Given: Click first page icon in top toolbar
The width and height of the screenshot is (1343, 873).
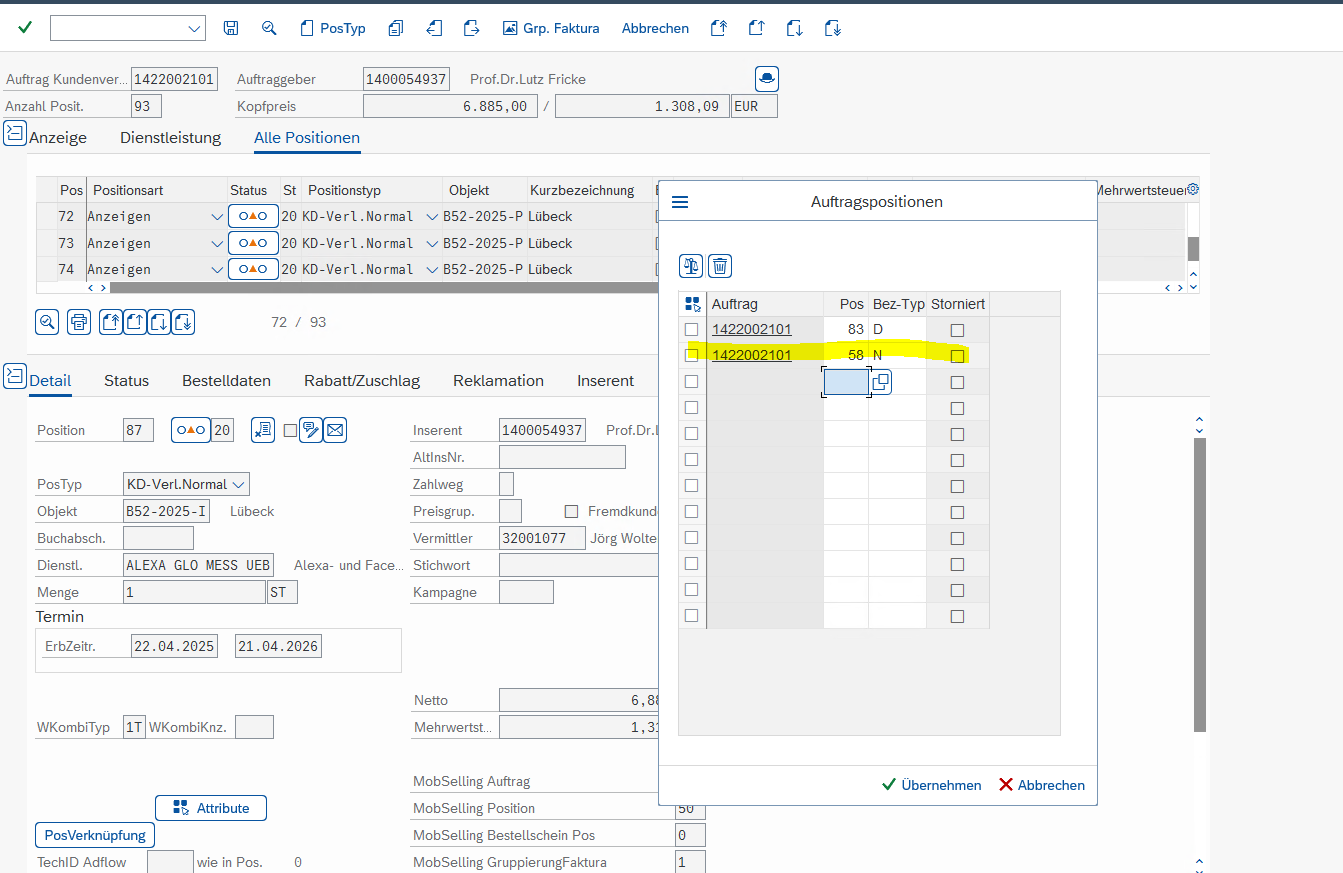Looking at the screenshot, I should (x=718, y=28).
